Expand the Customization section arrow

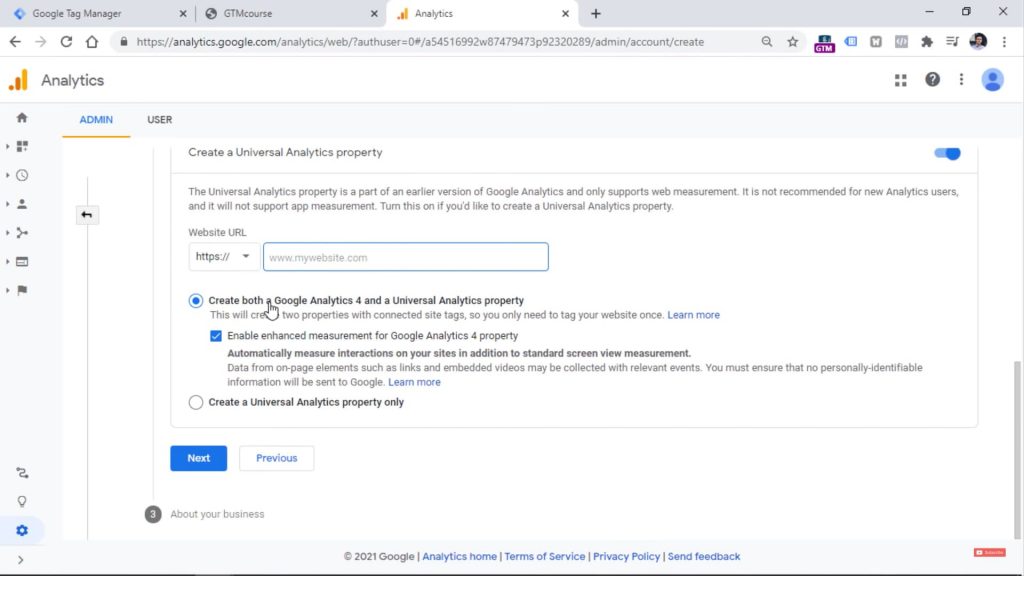pos(7,146)
